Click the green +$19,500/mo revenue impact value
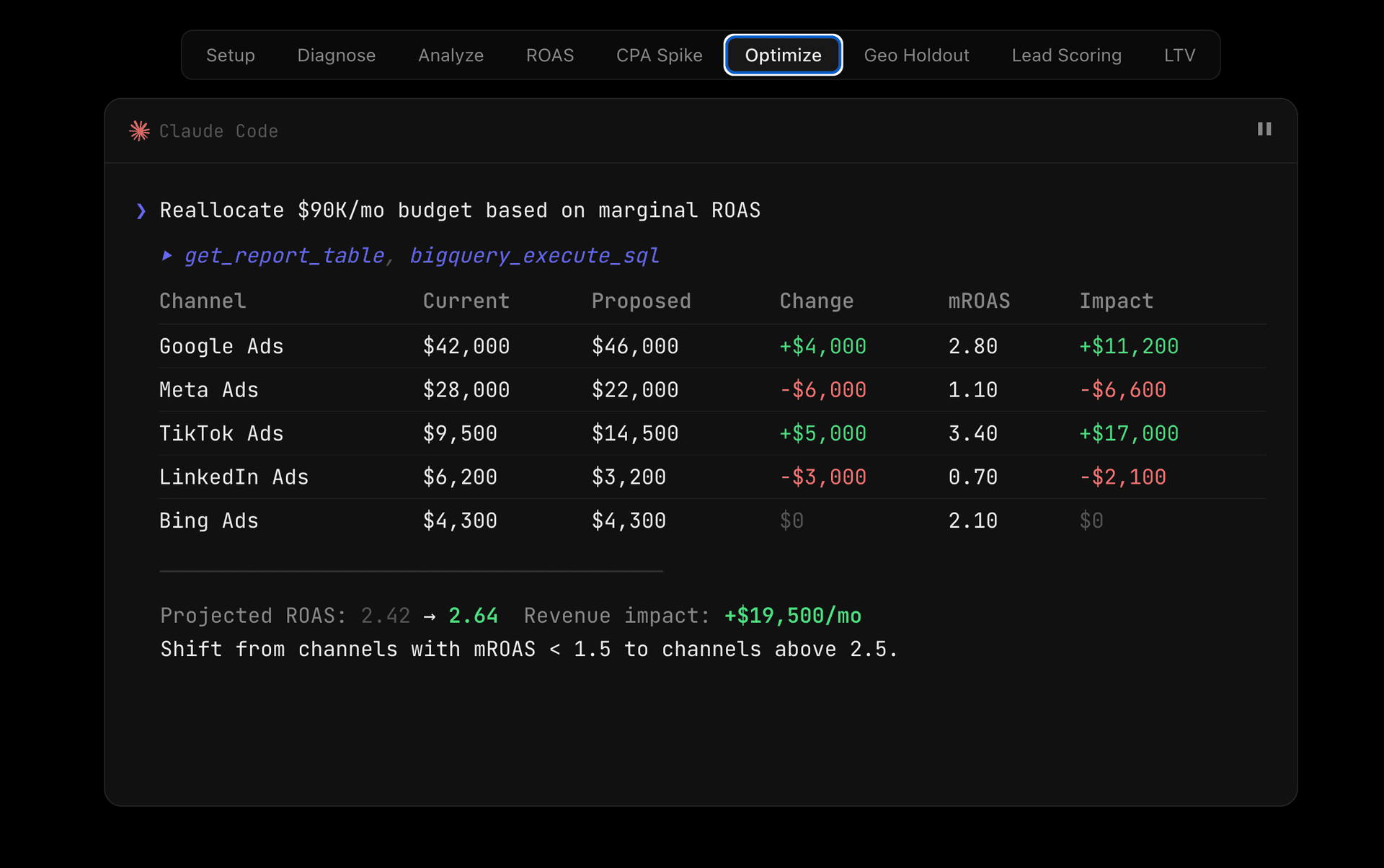The height and width of the screenshot is (868, 1384). coord(792,616)
